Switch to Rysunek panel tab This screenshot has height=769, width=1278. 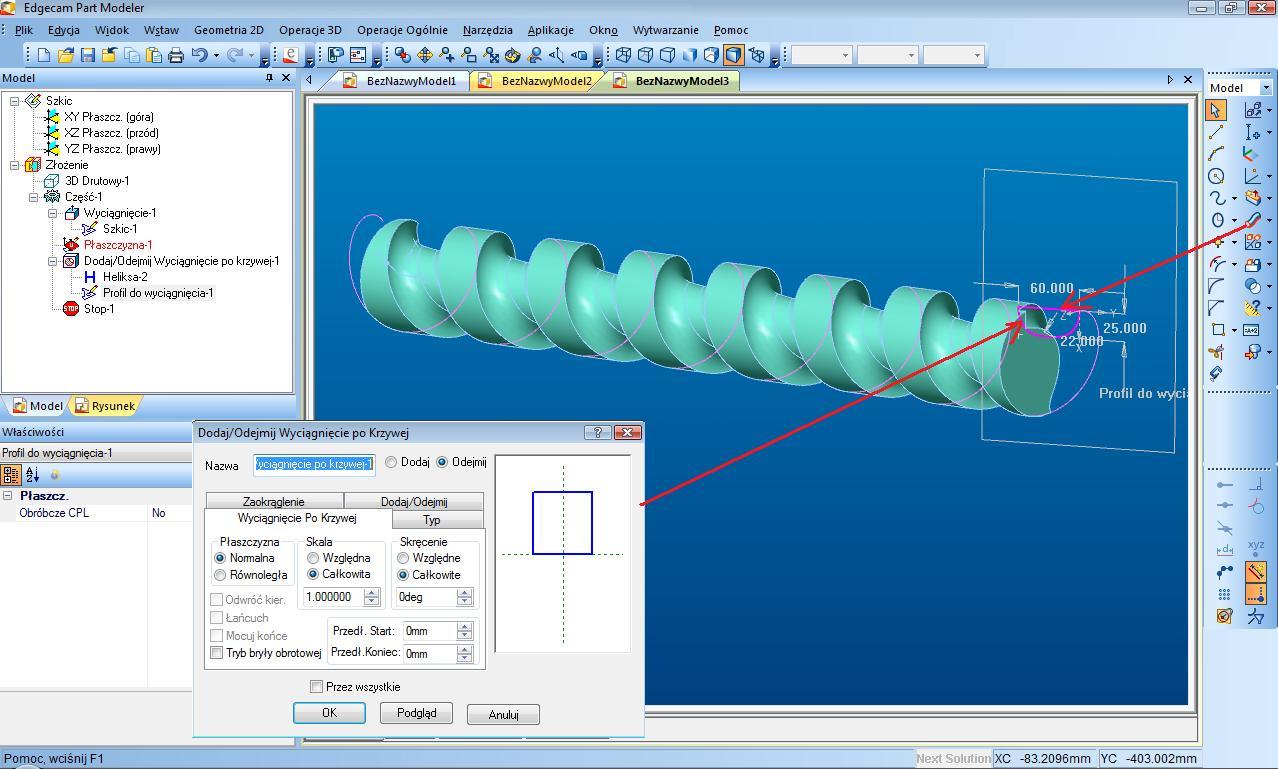click(104, 406)
